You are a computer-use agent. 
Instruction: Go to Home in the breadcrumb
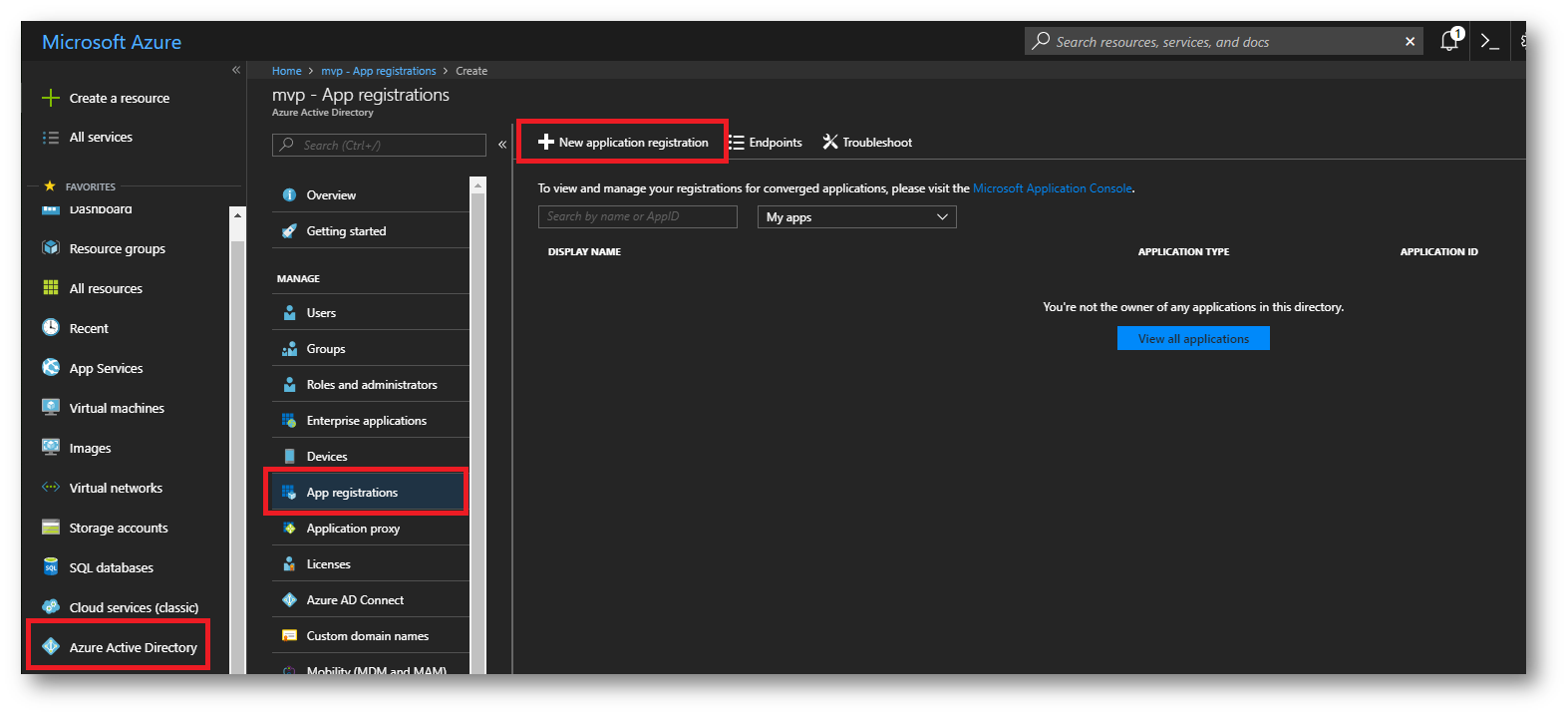tap(287, 71)
